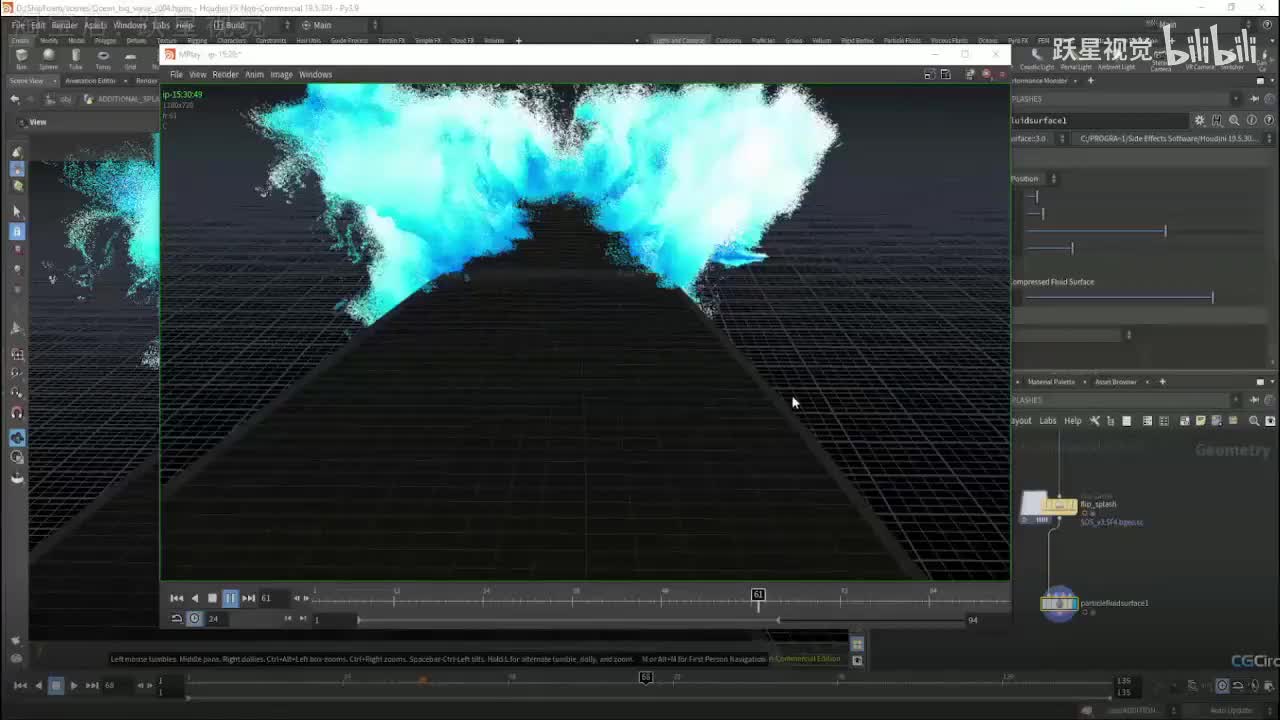The height and width of the screenshot is (720, 1280).
Task: Open MPlay Anim menu
Action: [x=254, y=75]
